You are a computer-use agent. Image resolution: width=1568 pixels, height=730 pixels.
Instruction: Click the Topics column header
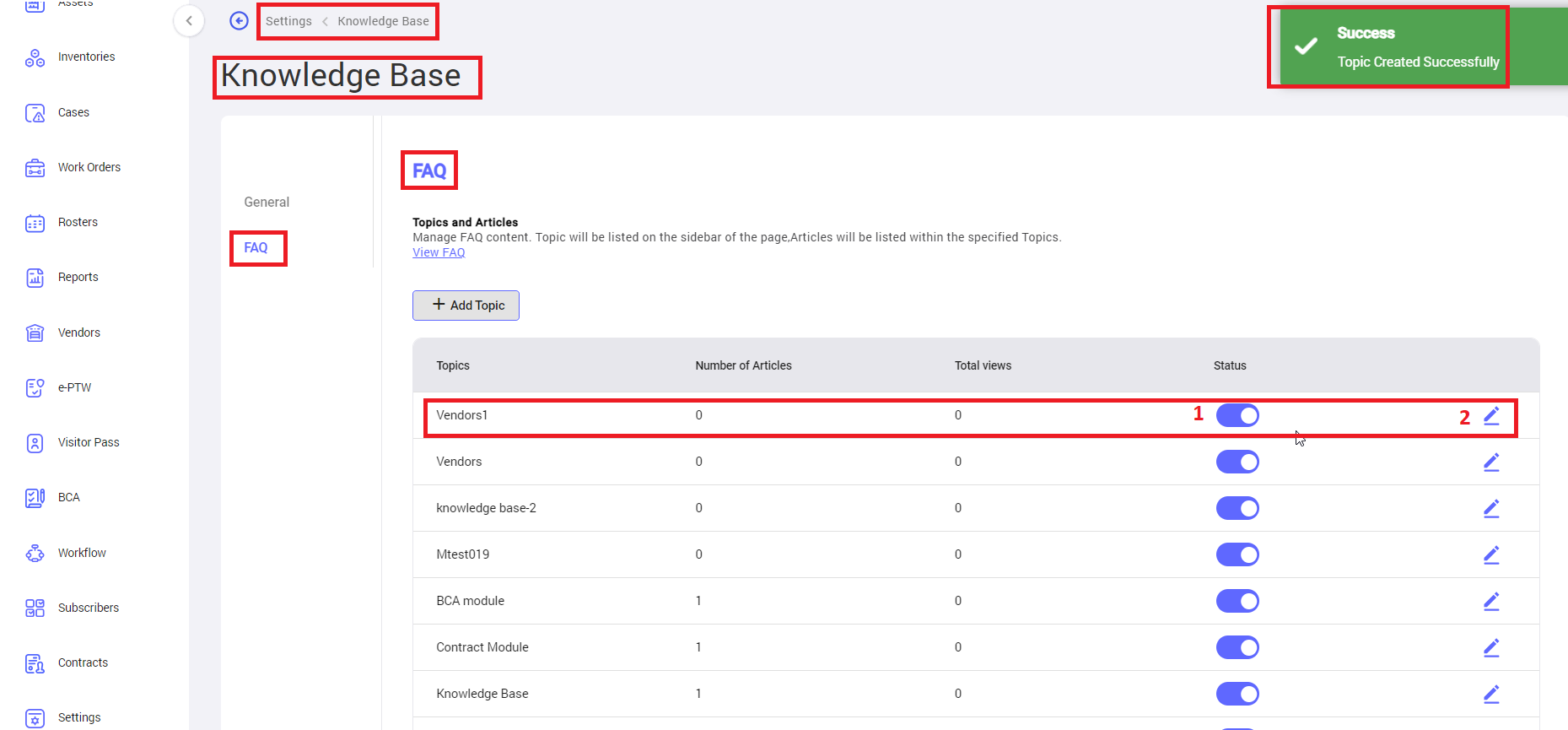pos(453,365)
